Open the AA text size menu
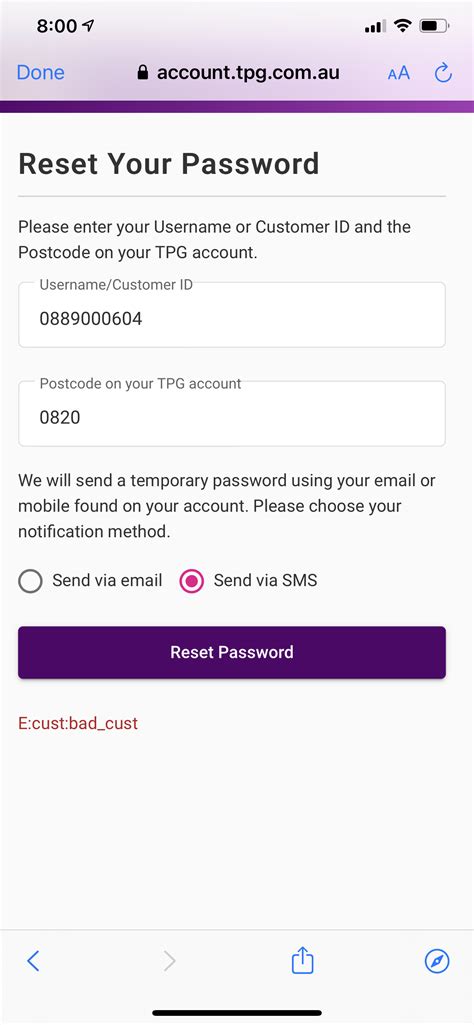 click(398, 73)
